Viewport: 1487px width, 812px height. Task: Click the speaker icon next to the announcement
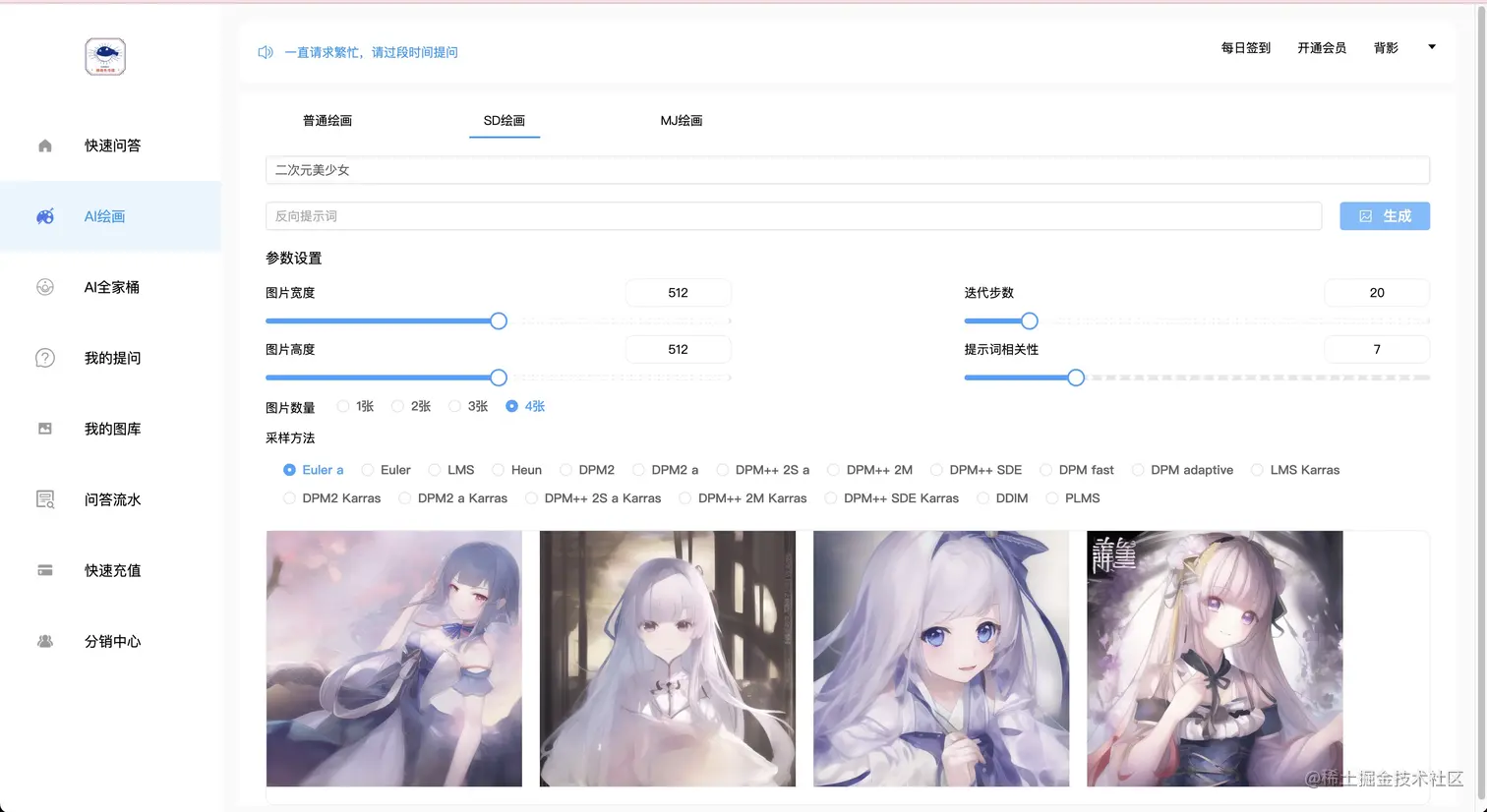pos(265,51)
